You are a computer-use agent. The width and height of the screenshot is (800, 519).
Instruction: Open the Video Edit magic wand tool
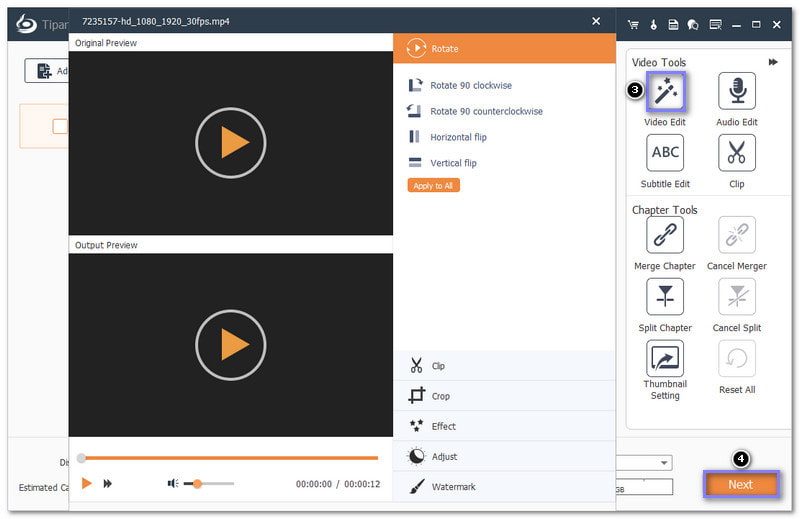[x=665, y=92]
